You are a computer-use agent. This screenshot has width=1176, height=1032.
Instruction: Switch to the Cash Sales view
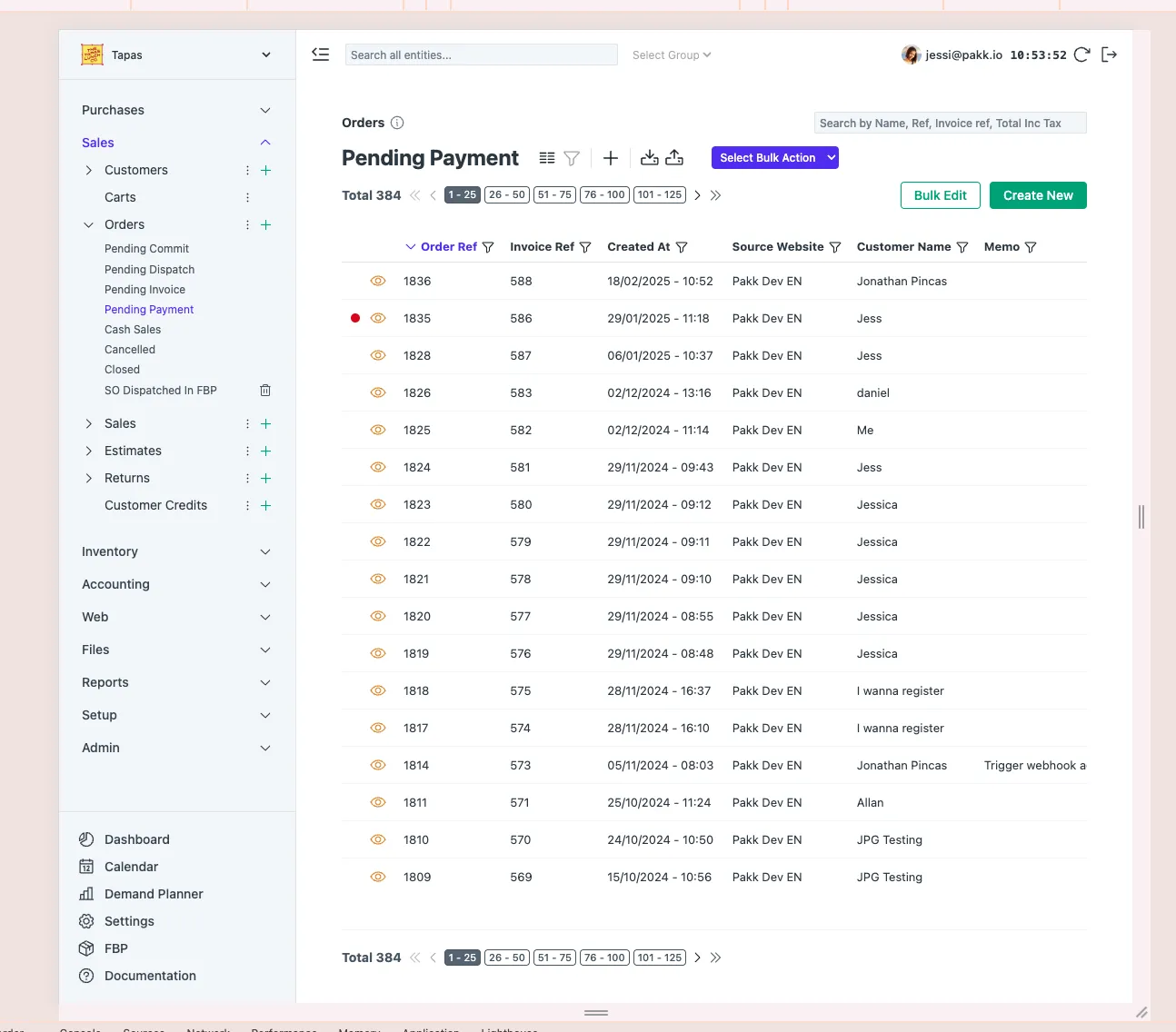click(x=133, y=329)
